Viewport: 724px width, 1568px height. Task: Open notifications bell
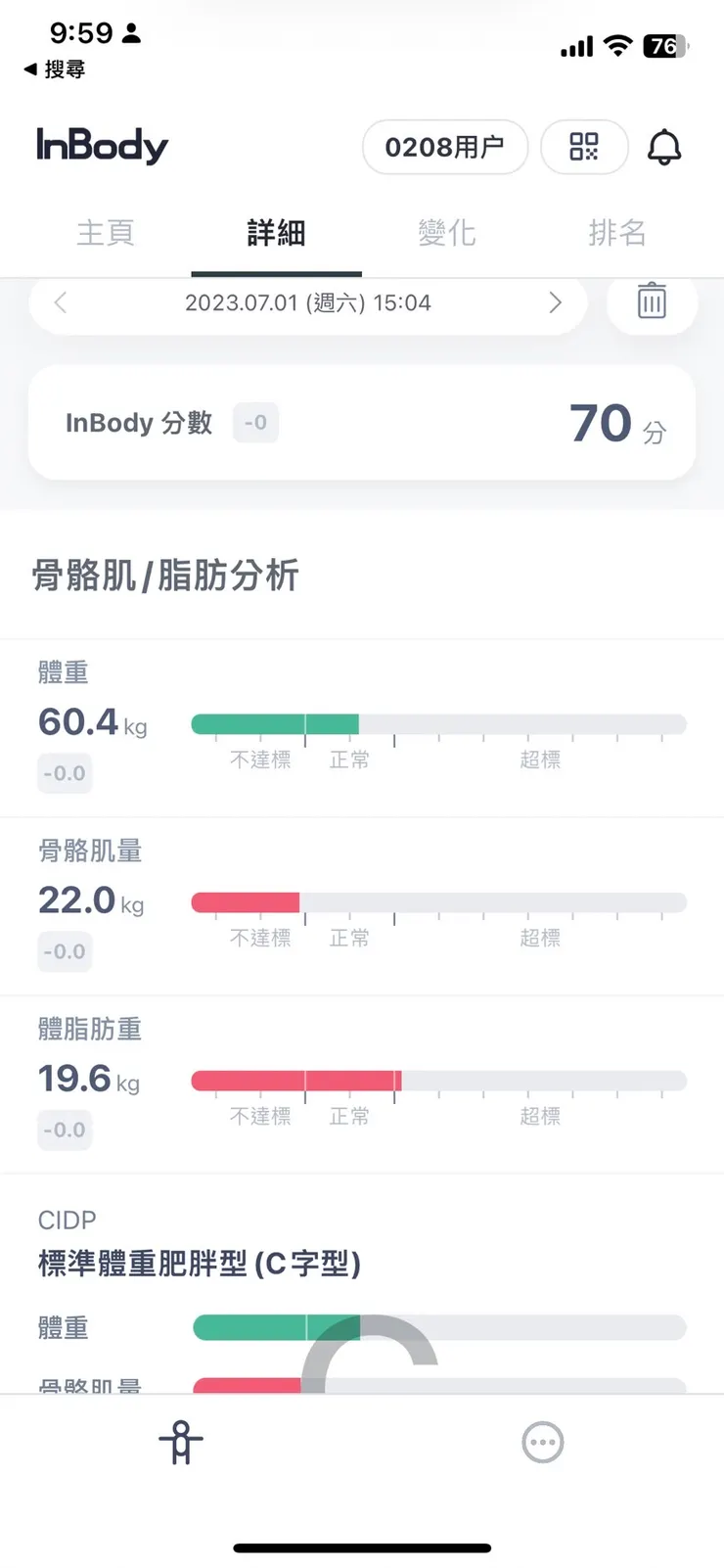pos(664,148)
